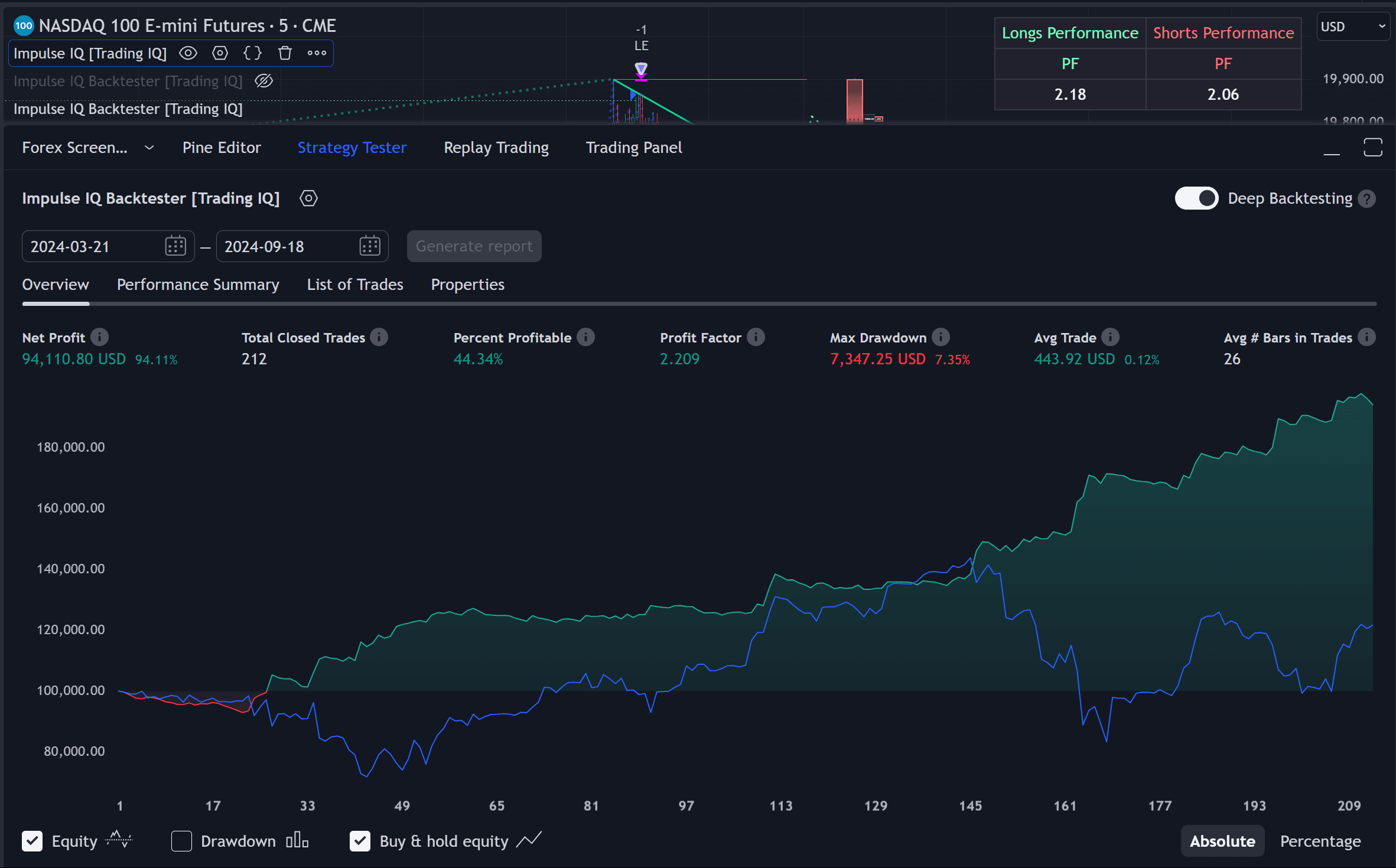Screen dimensions: 1396x868
Task: Click the Shorts Performance table header
Action: 1223,33
